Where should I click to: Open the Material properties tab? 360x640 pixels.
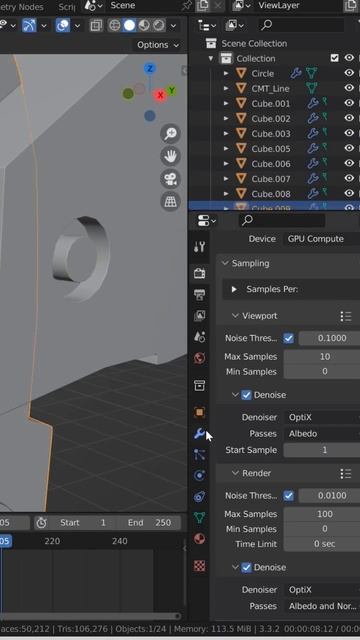(x=200, y=539)
